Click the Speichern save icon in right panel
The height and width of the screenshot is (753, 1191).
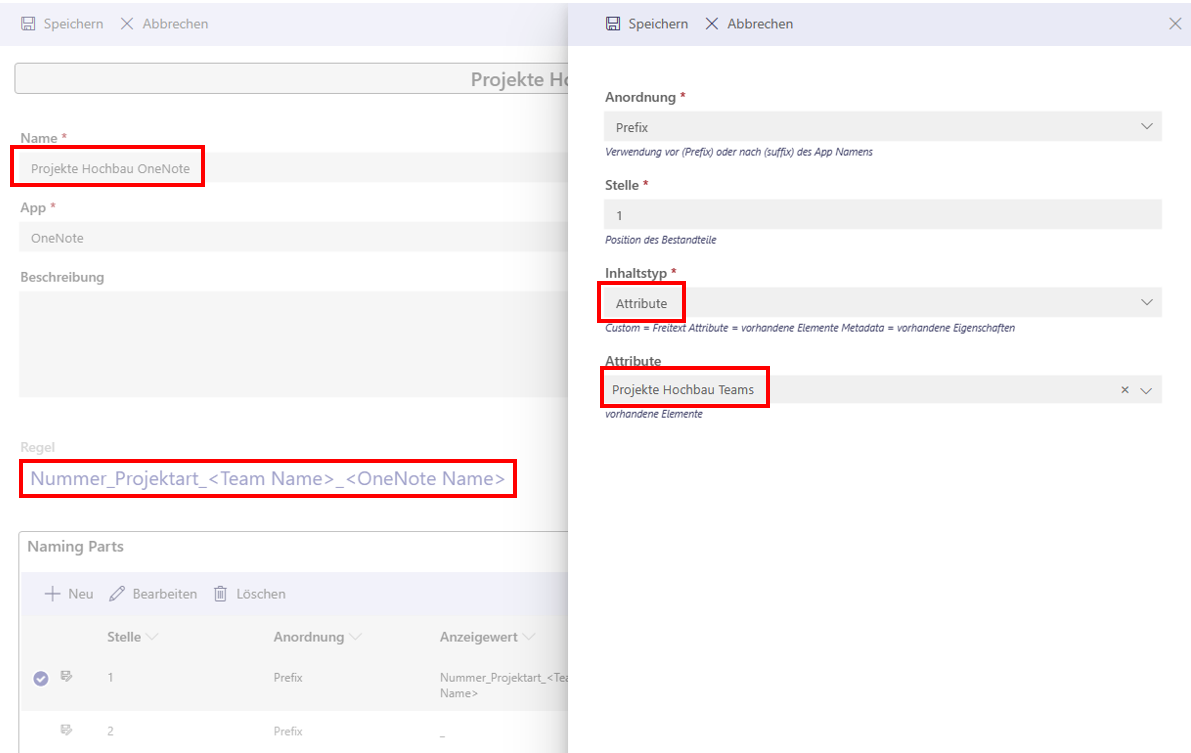tap(613, 24)
